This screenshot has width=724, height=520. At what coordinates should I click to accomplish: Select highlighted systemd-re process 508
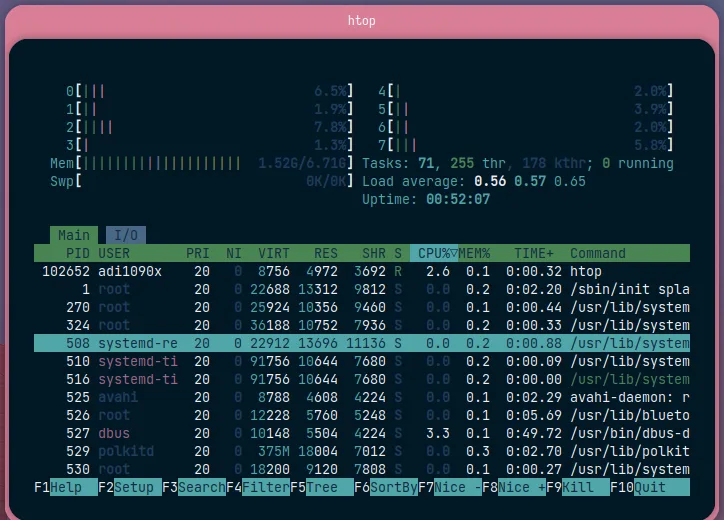click(x=362, y=343)
